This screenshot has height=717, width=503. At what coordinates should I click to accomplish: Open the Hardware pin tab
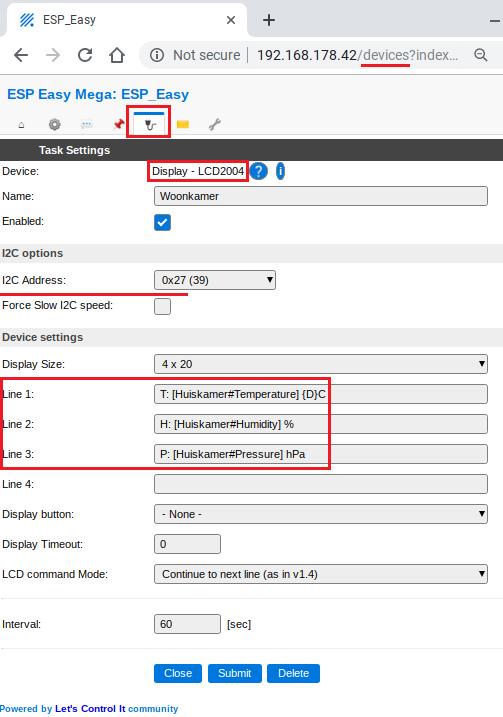tap(119, 124)
